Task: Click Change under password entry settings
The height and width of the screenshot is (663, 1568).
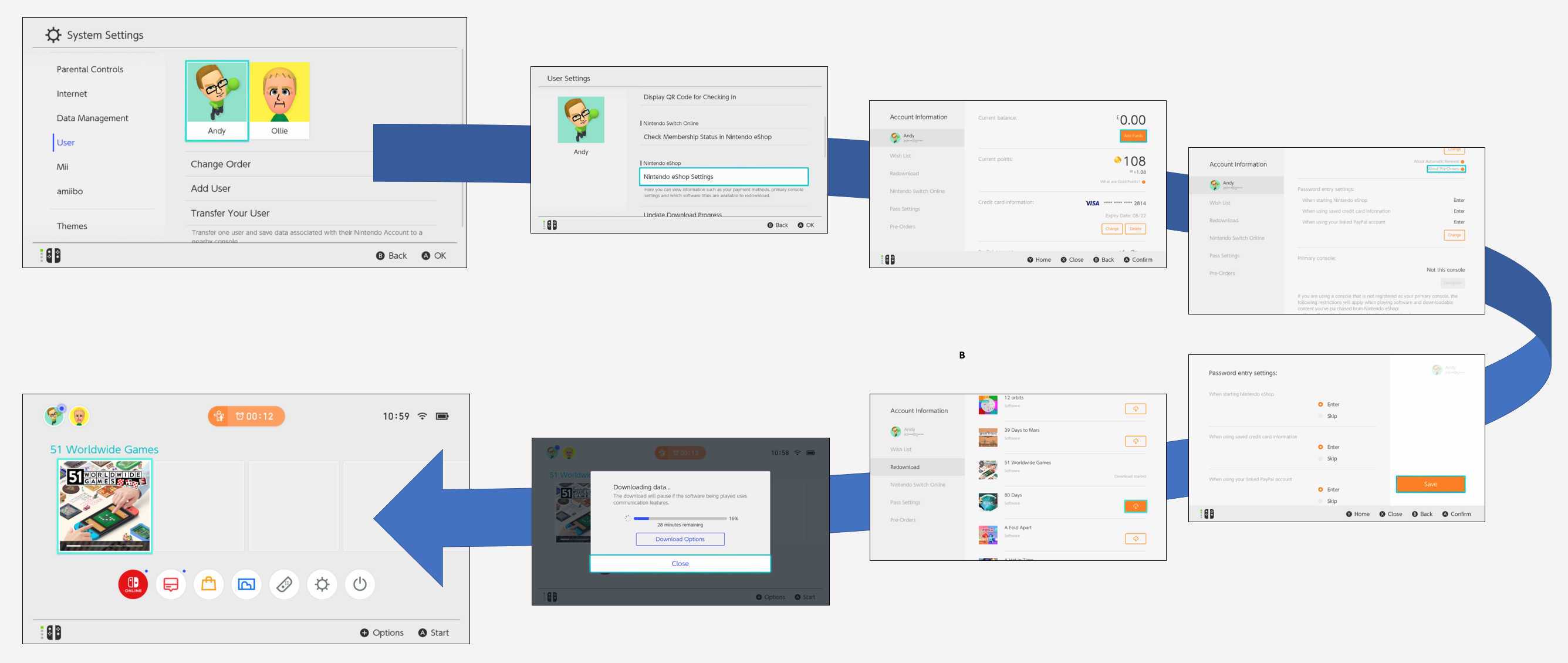Action: pos(1454,235)
